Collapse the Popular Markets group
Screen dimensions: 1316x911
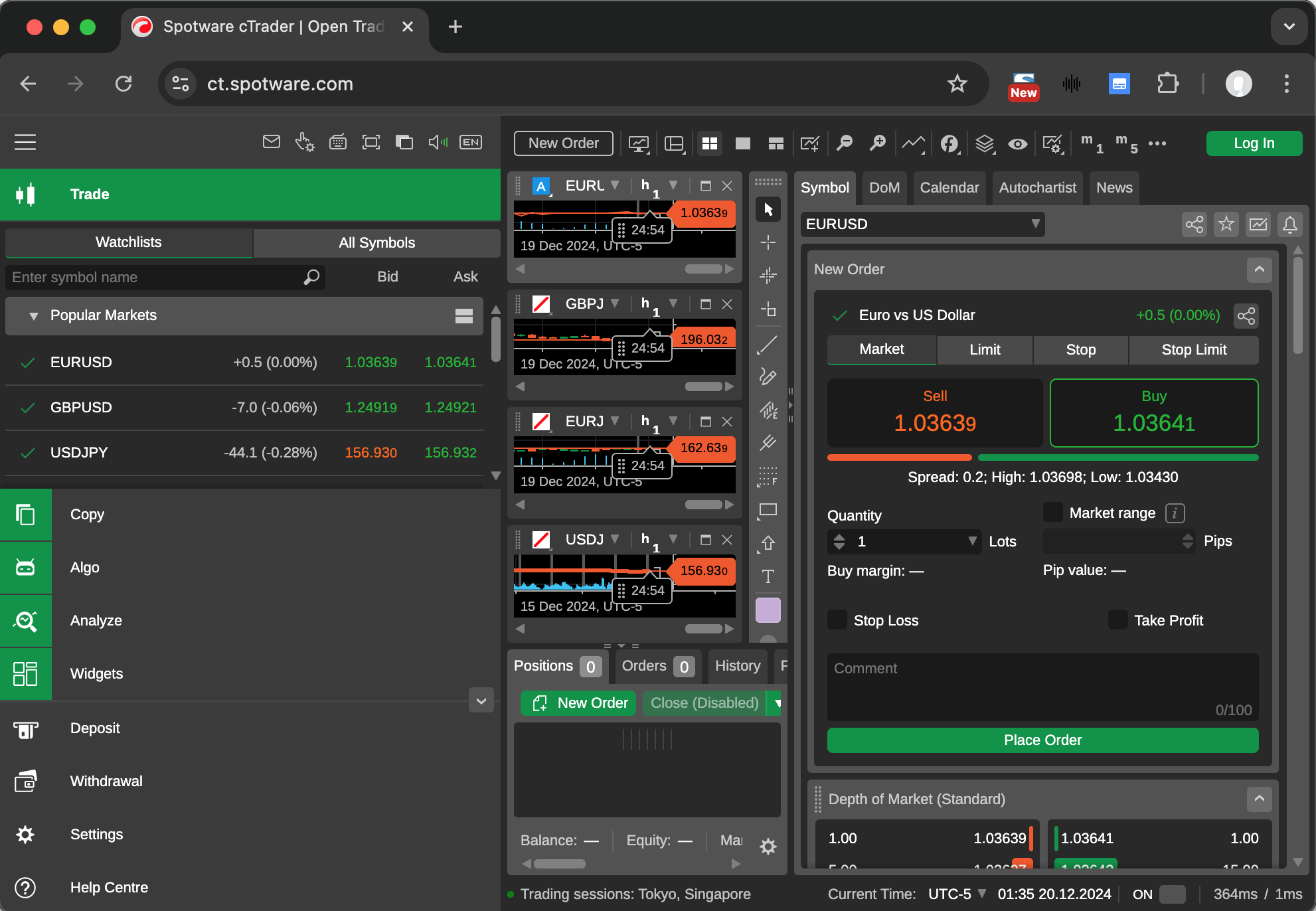(x=33, y=316)
